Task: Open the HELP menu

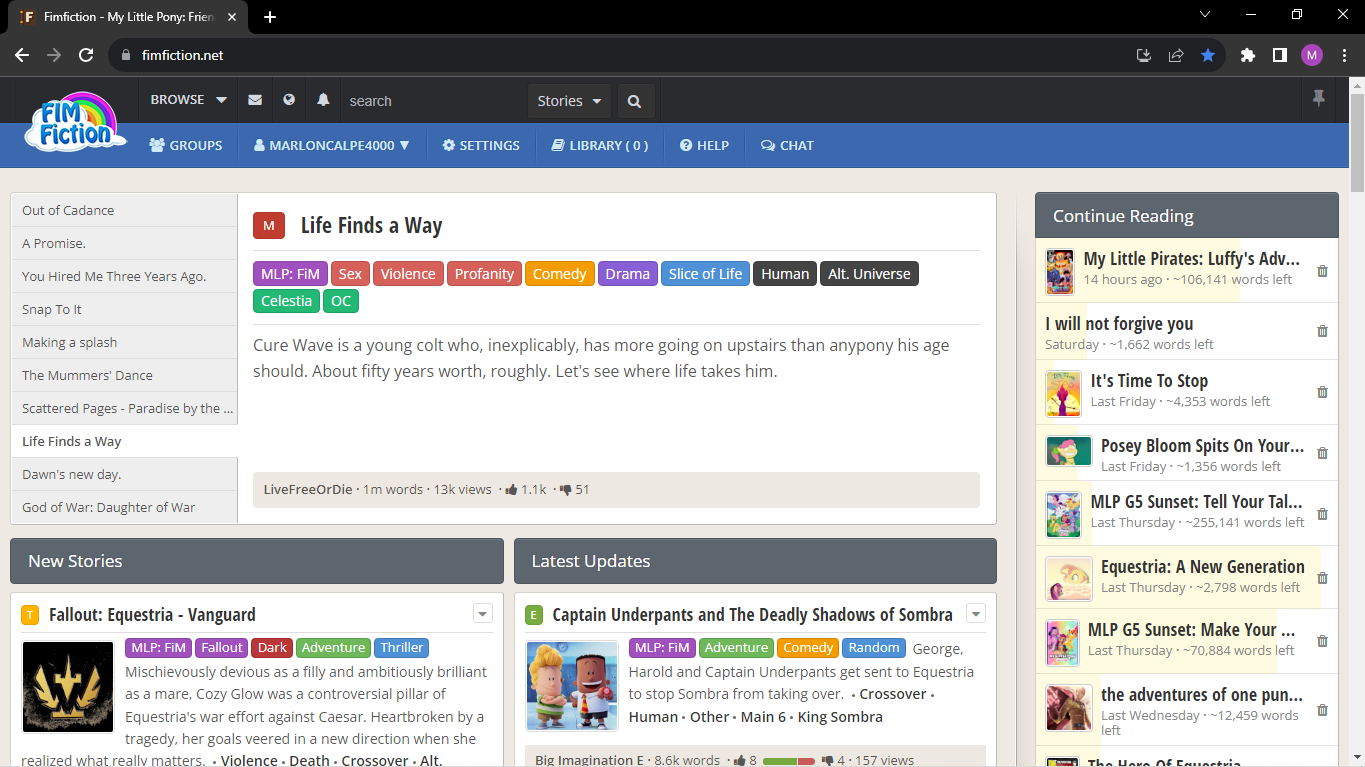Action: pyautogui.click(x=704, y=145)
